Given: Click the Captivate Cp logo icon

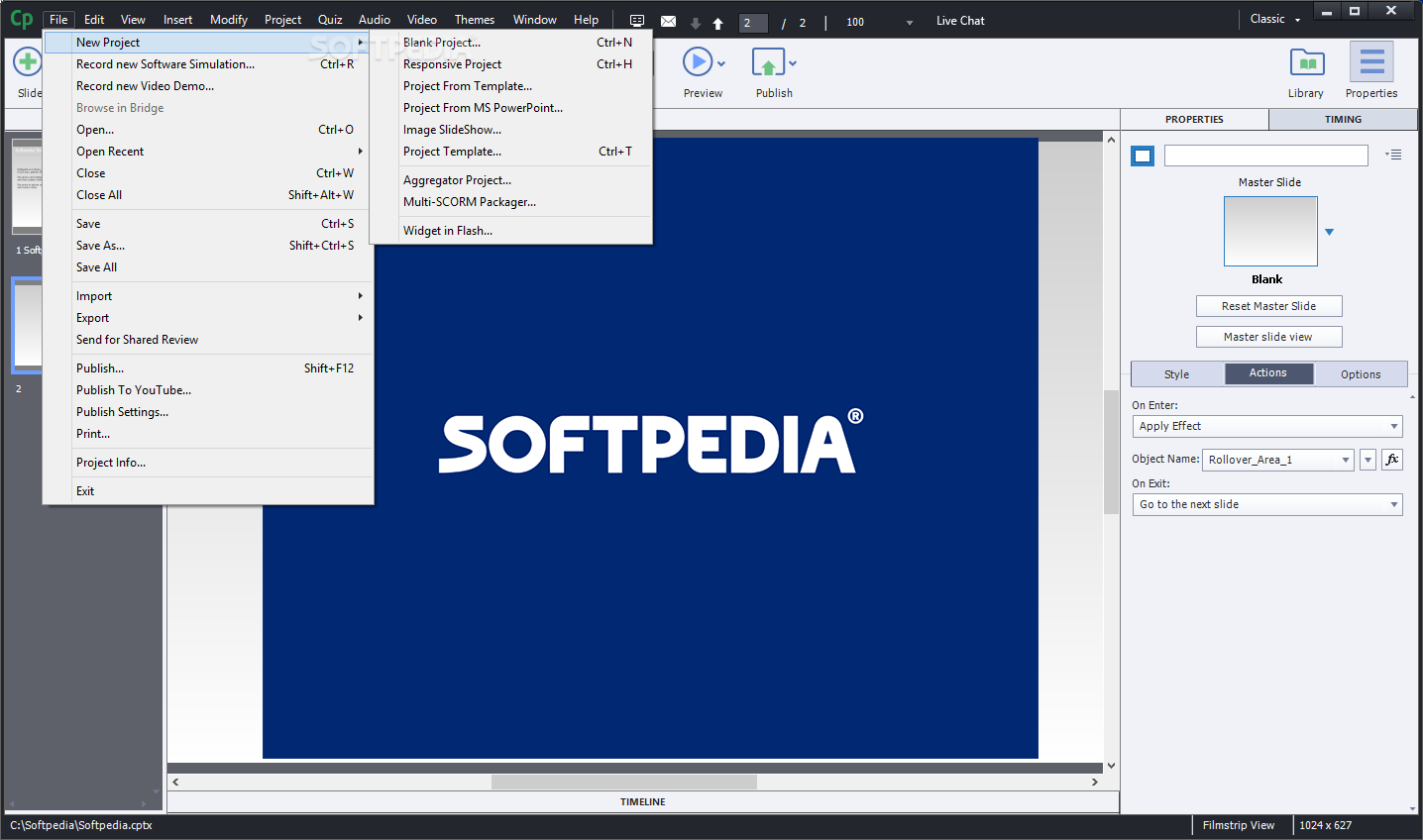Looking at the screenshot, I should 21,19.
